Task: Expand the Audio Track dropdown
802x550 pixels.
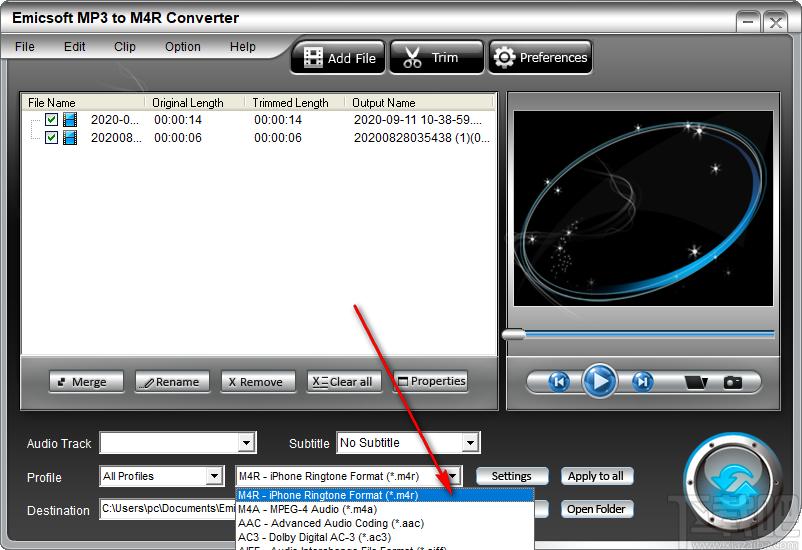Action: click(247, 443)
